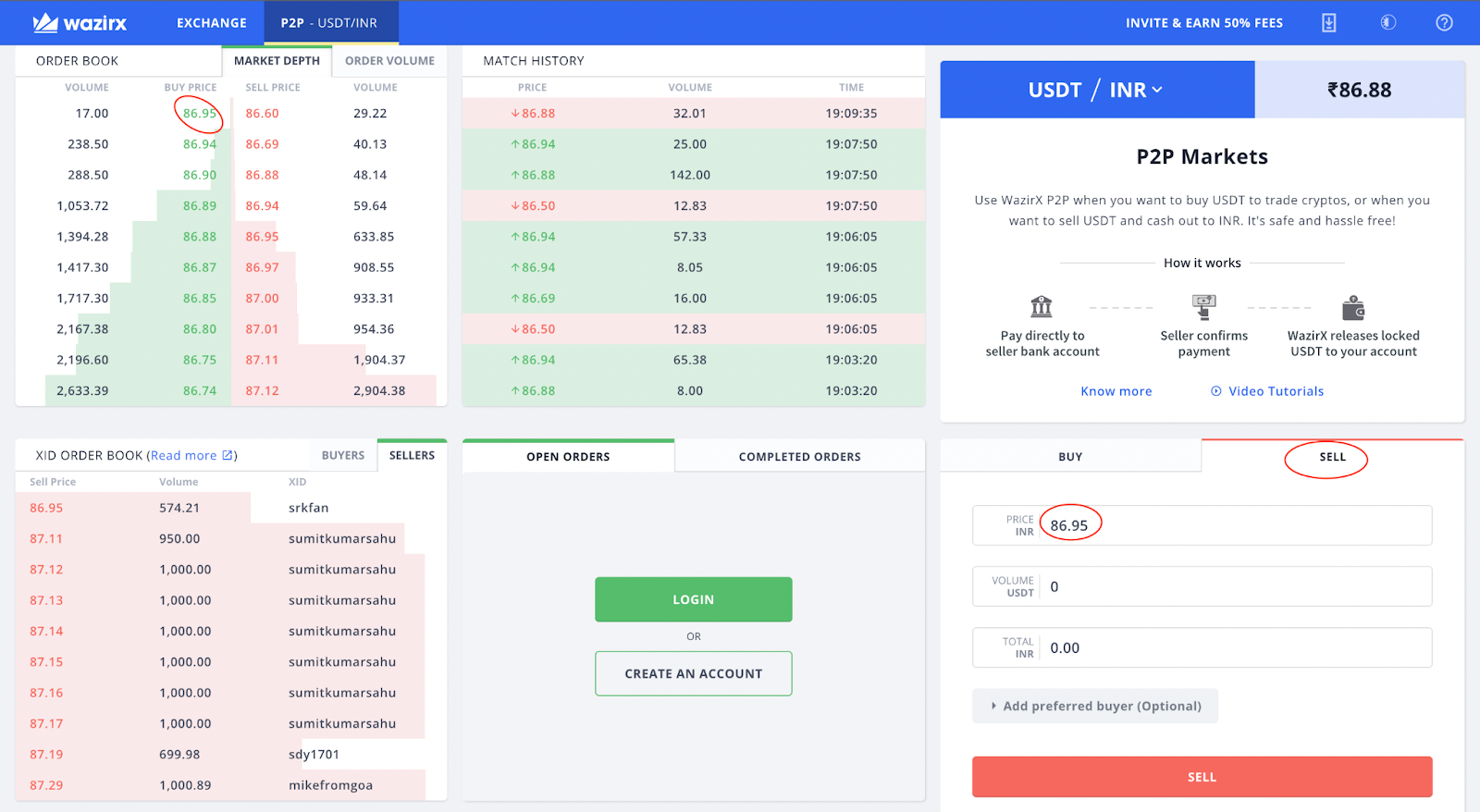Switch to the BUY tab
The height and width of the screenshot is (812, 1480).
(1070, 456)
